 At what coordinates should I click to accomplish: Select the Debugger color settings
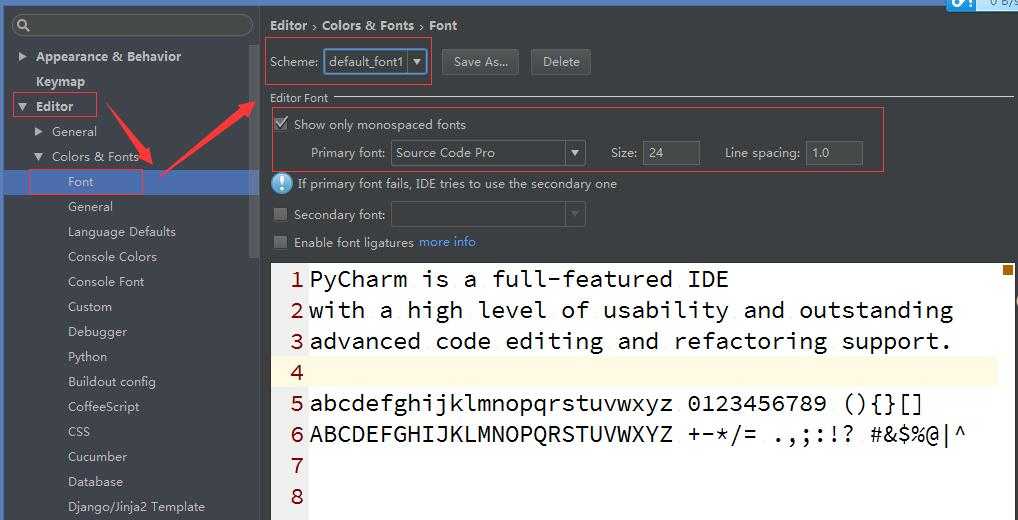97,332
